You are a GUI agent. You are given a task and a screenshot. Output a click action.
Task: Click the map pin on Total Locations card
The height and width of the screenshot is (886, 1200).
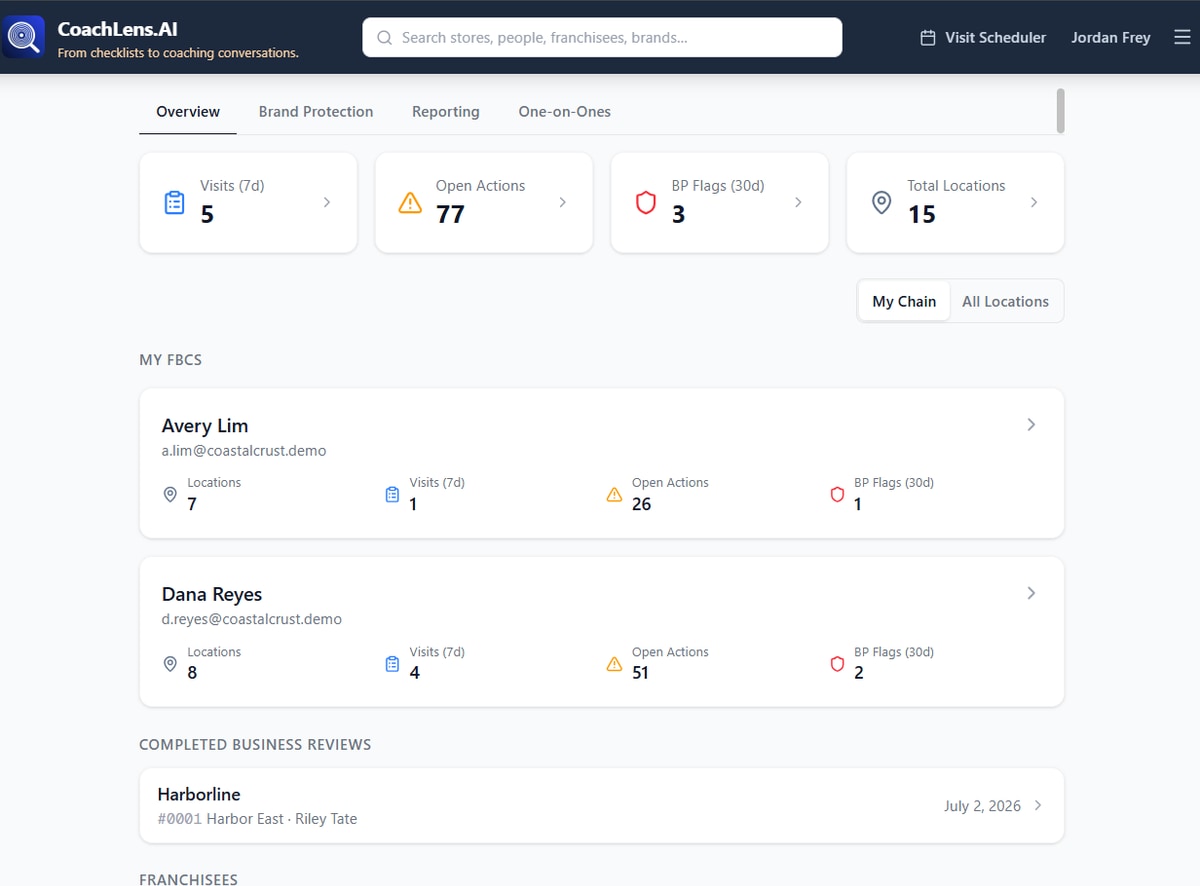point(881,203)
